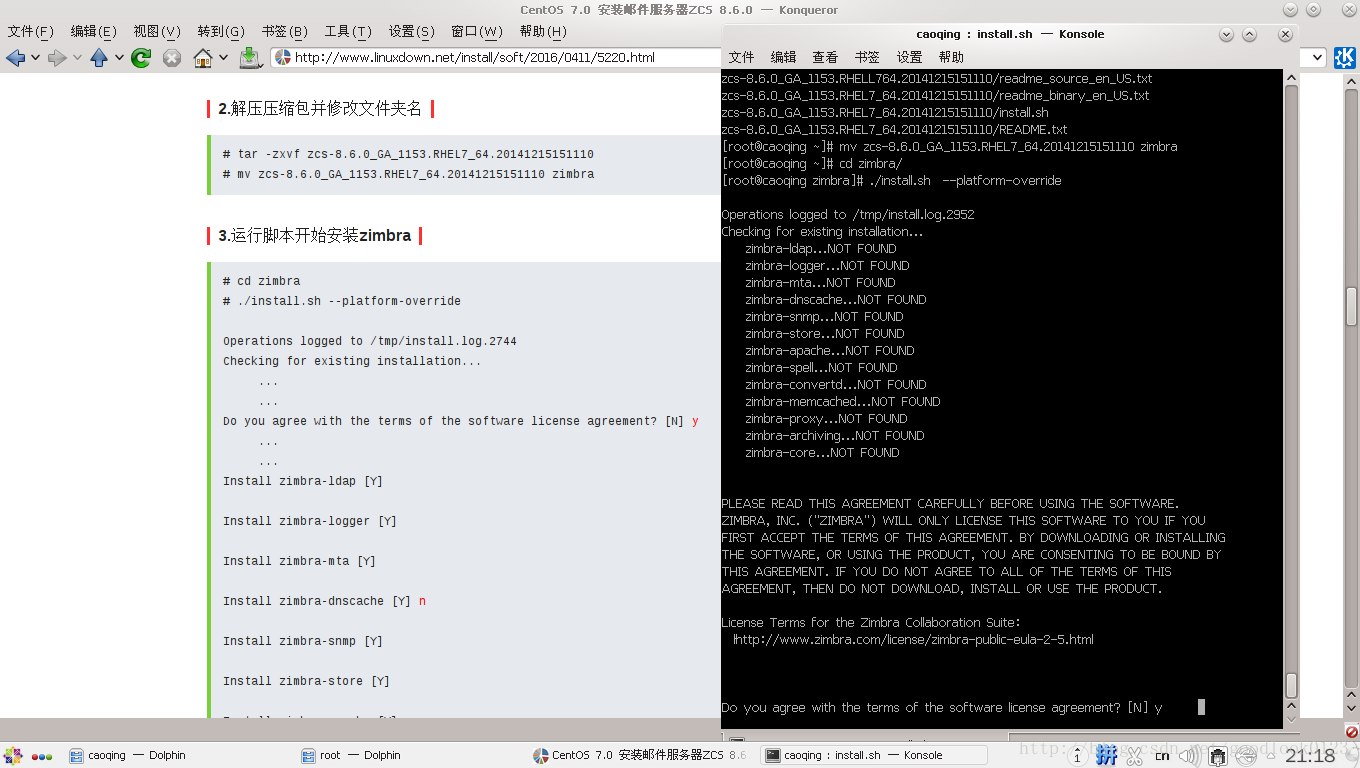Click the site favicon in the address bar
This screenshot has width=1360, height=768.
282,57
